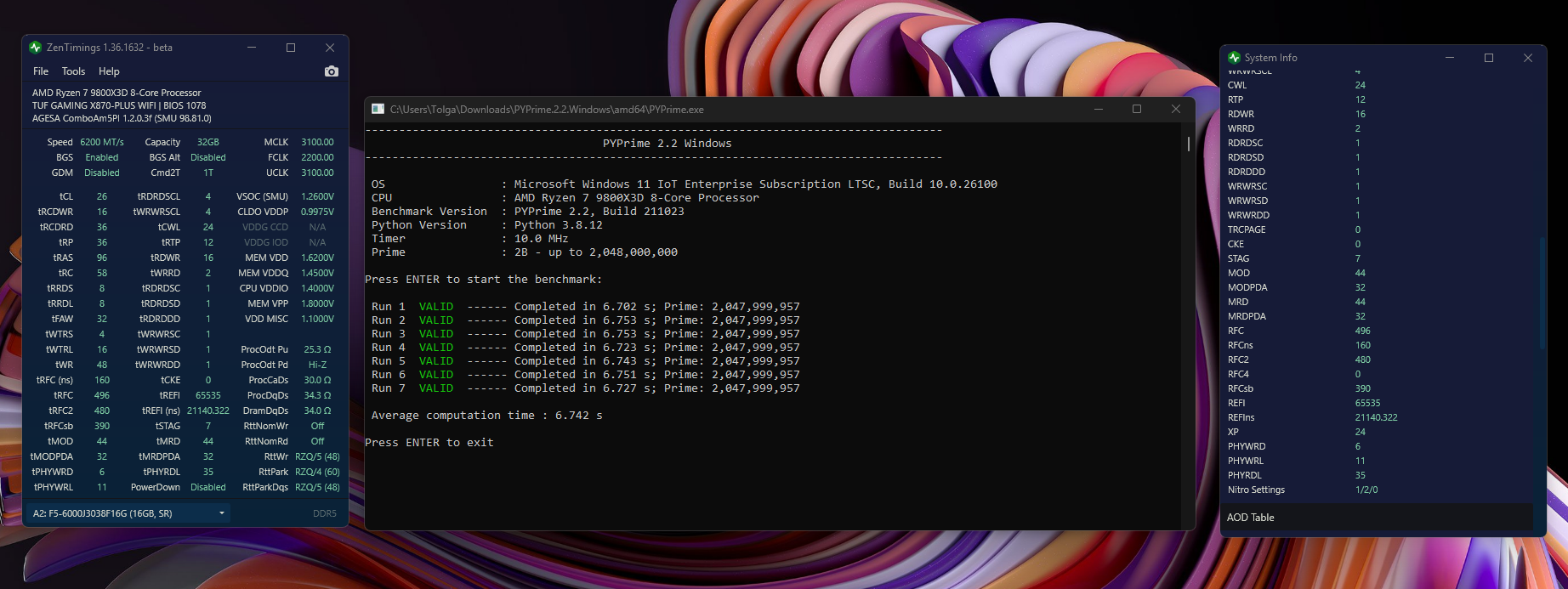Open the File menu in ZenTimings
1568x589 pixels.
pos(41,71)
